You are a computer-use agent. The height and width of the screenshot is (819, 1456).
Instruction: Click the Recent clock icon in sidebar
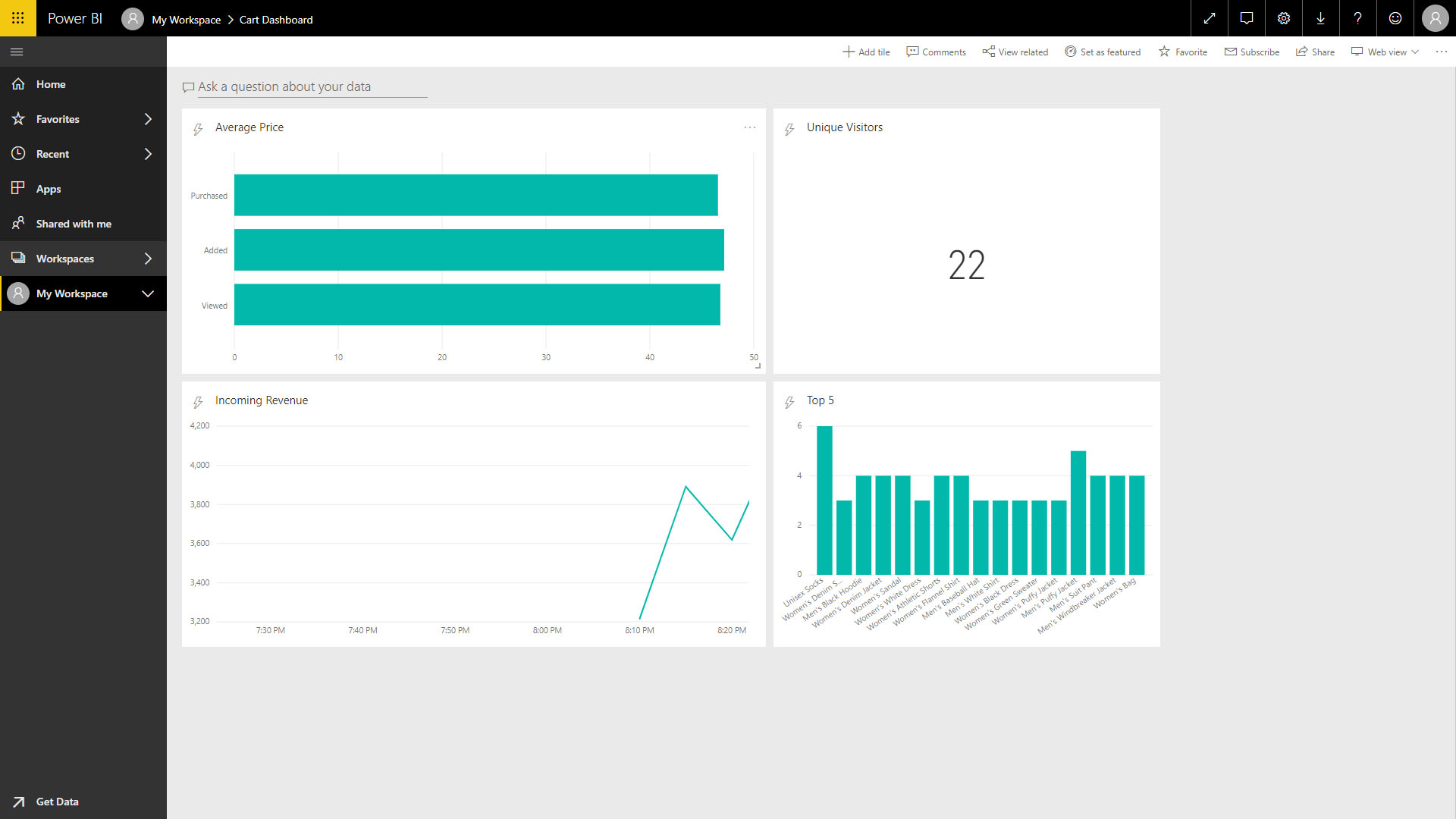(18, 154)
